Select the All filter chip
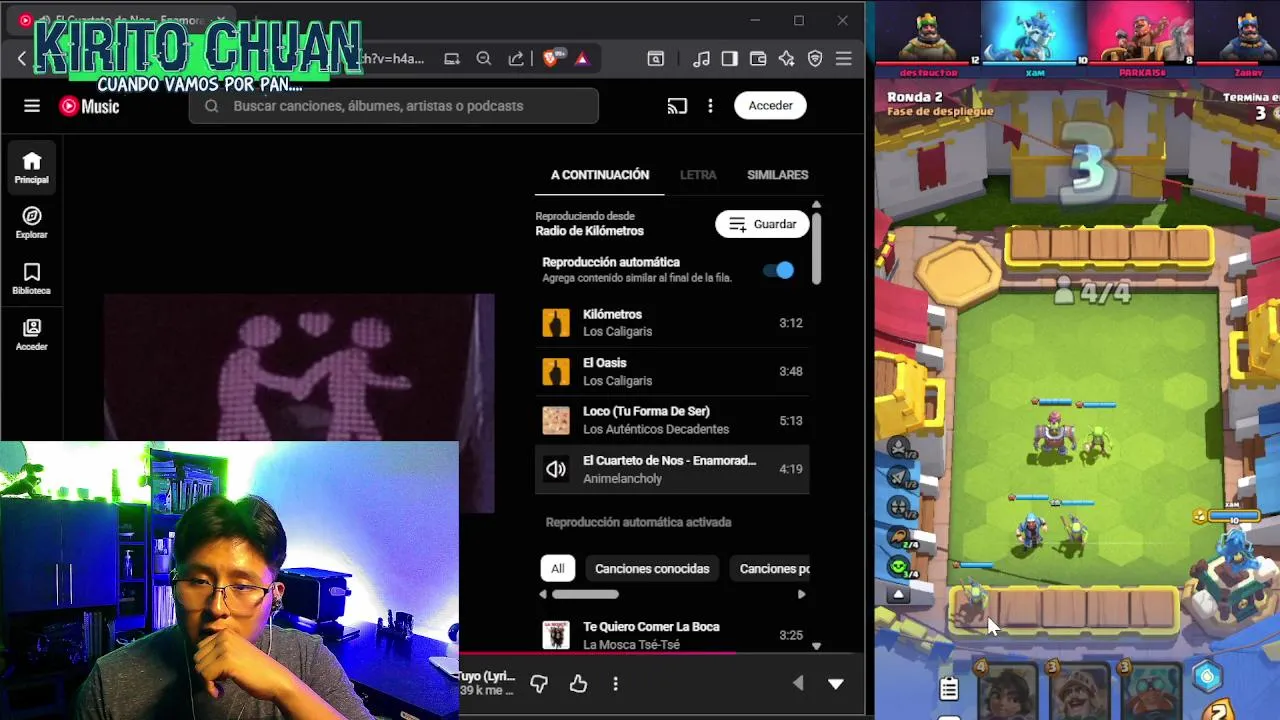Image resolution: width=1280 pixels, height=720 pixels. tap(558, 568)
